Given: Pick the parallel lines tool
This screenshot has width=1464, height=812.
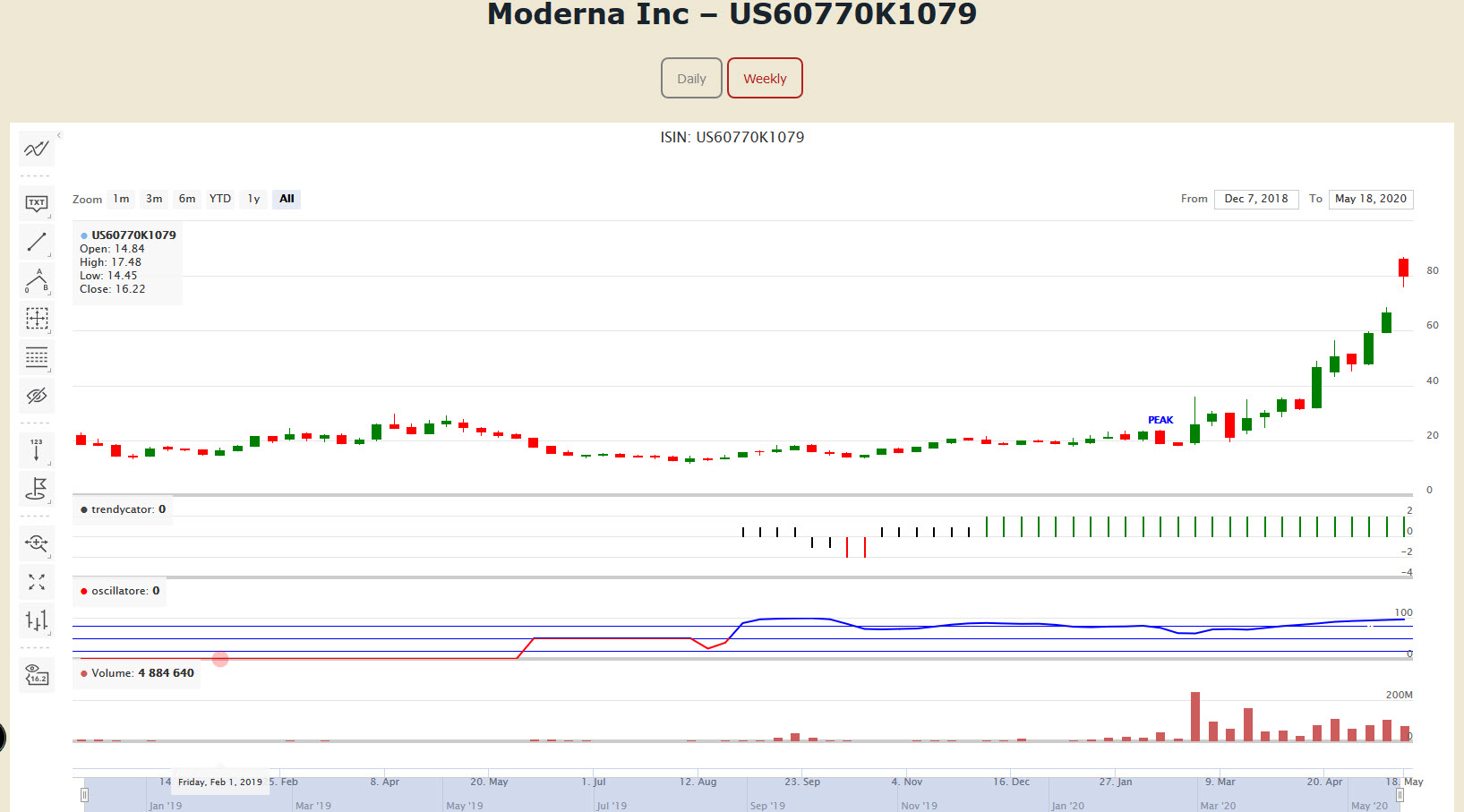Looking at the screenshot, I should tap(37, 357).
